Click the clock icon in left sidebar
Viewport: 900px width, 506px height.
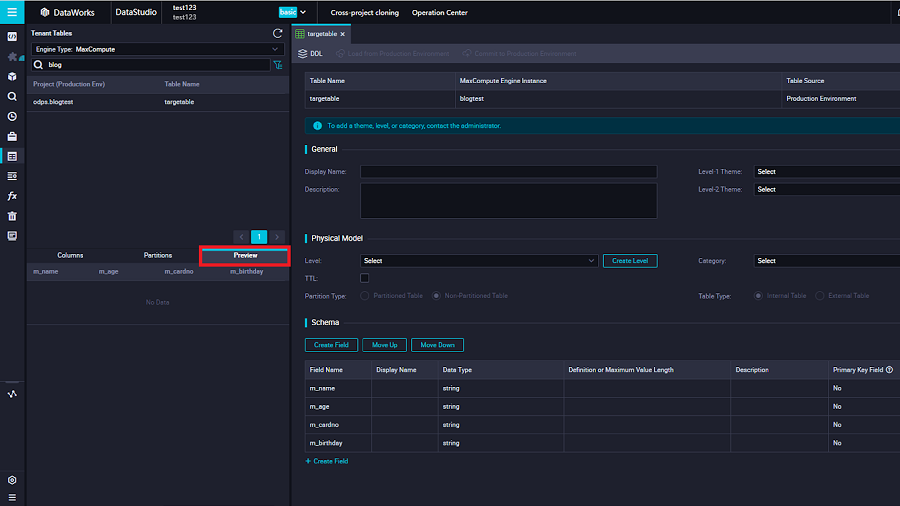[x=12, y=116]
